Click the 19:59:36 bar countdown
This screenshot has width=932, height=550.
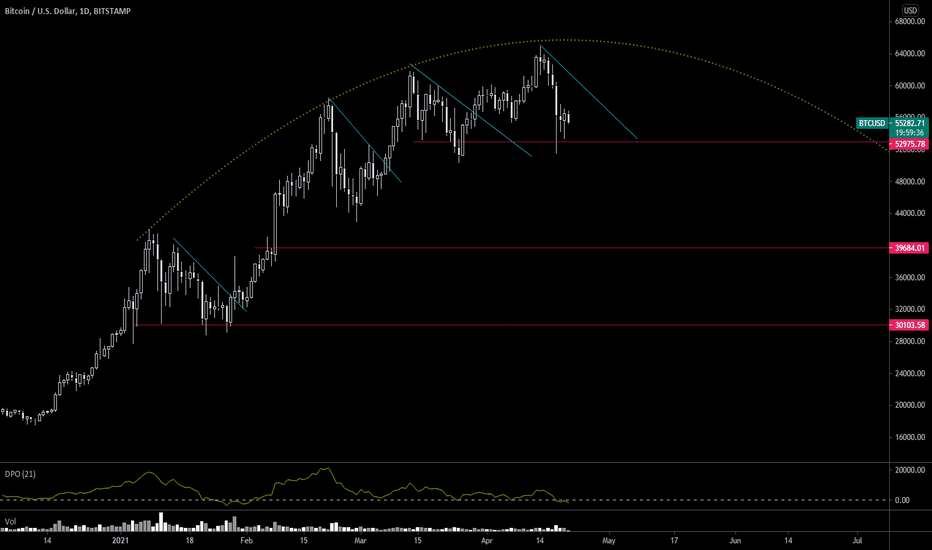(910, 133)
